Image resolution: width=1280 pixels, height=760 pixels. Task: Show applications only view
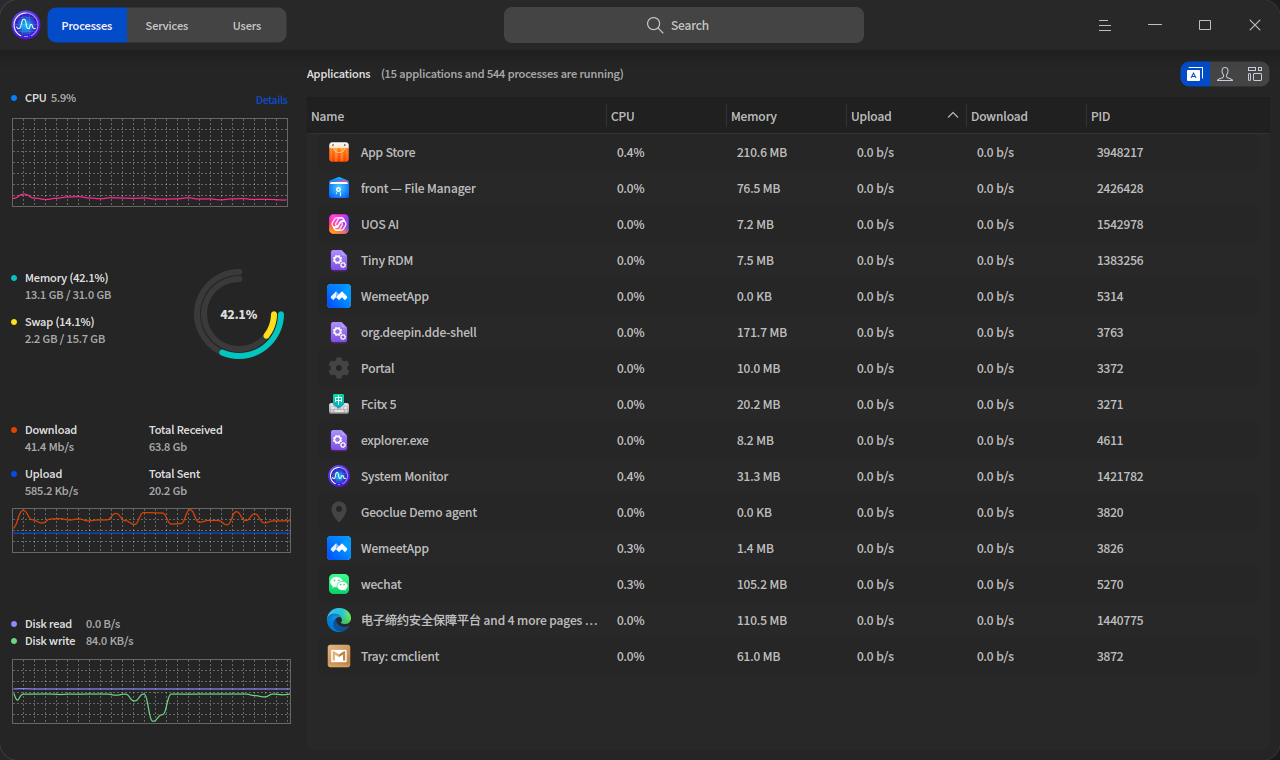click(x=1194, y=74)
